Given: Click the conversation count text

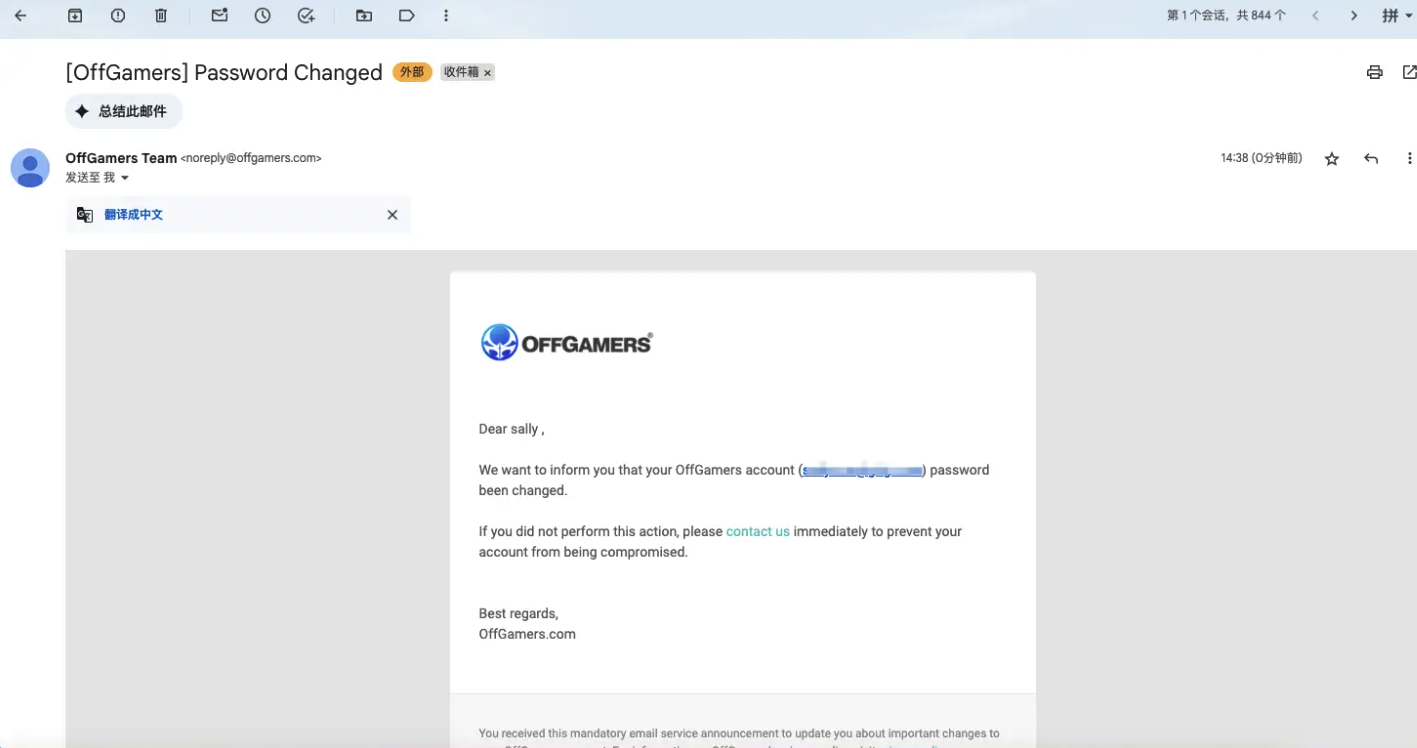Looking at the screenshot, I should [x=1226, y=16].
